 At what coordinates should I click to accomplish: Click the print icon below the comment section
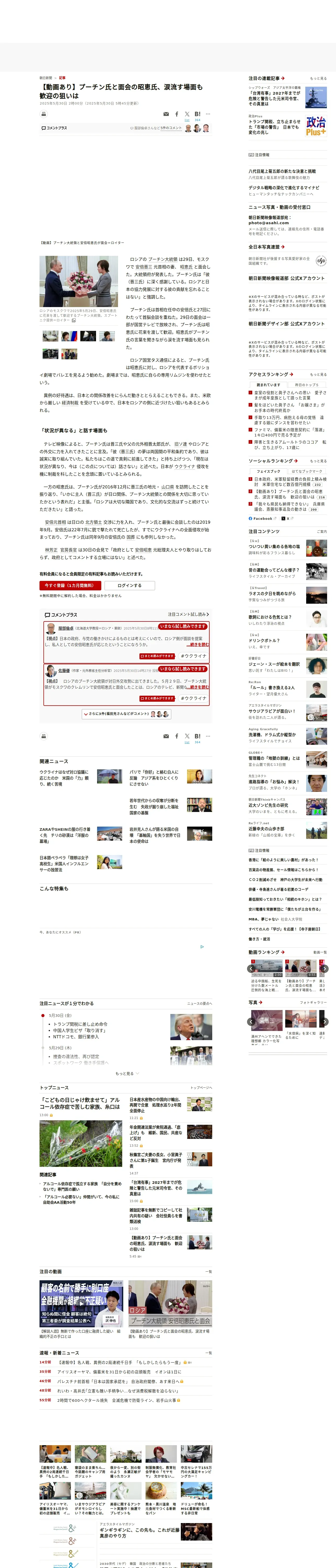tap(44, 736)
